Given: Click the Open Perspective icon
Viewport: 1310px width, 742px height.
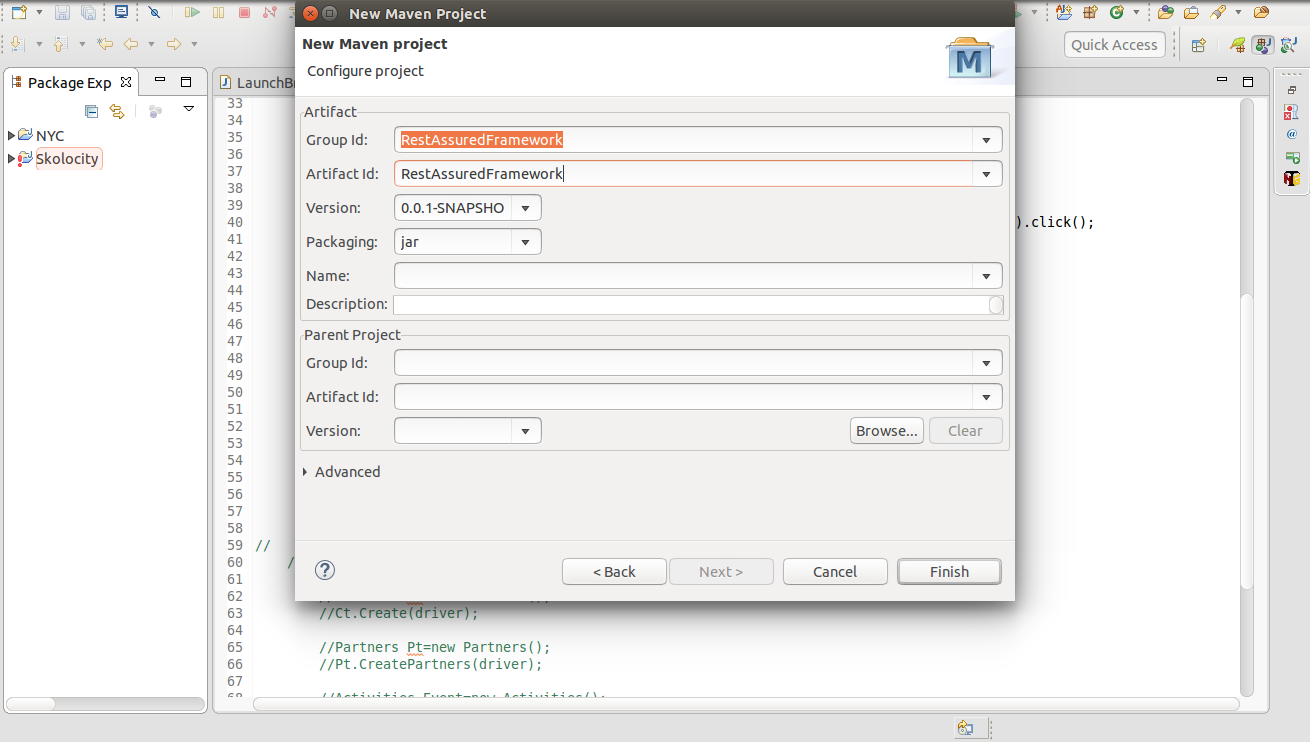Looking at the screenshot, I should 1198,44.
